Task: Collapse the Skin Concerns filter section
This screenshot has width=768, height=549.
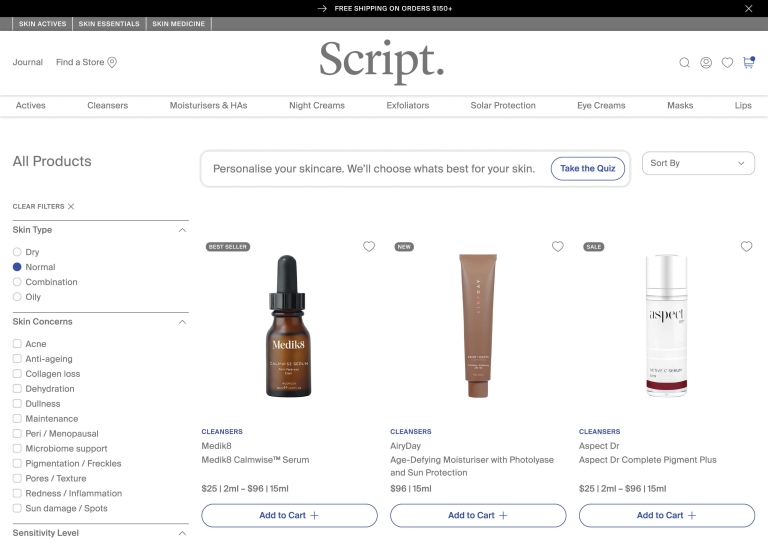Action: [182, 322]
